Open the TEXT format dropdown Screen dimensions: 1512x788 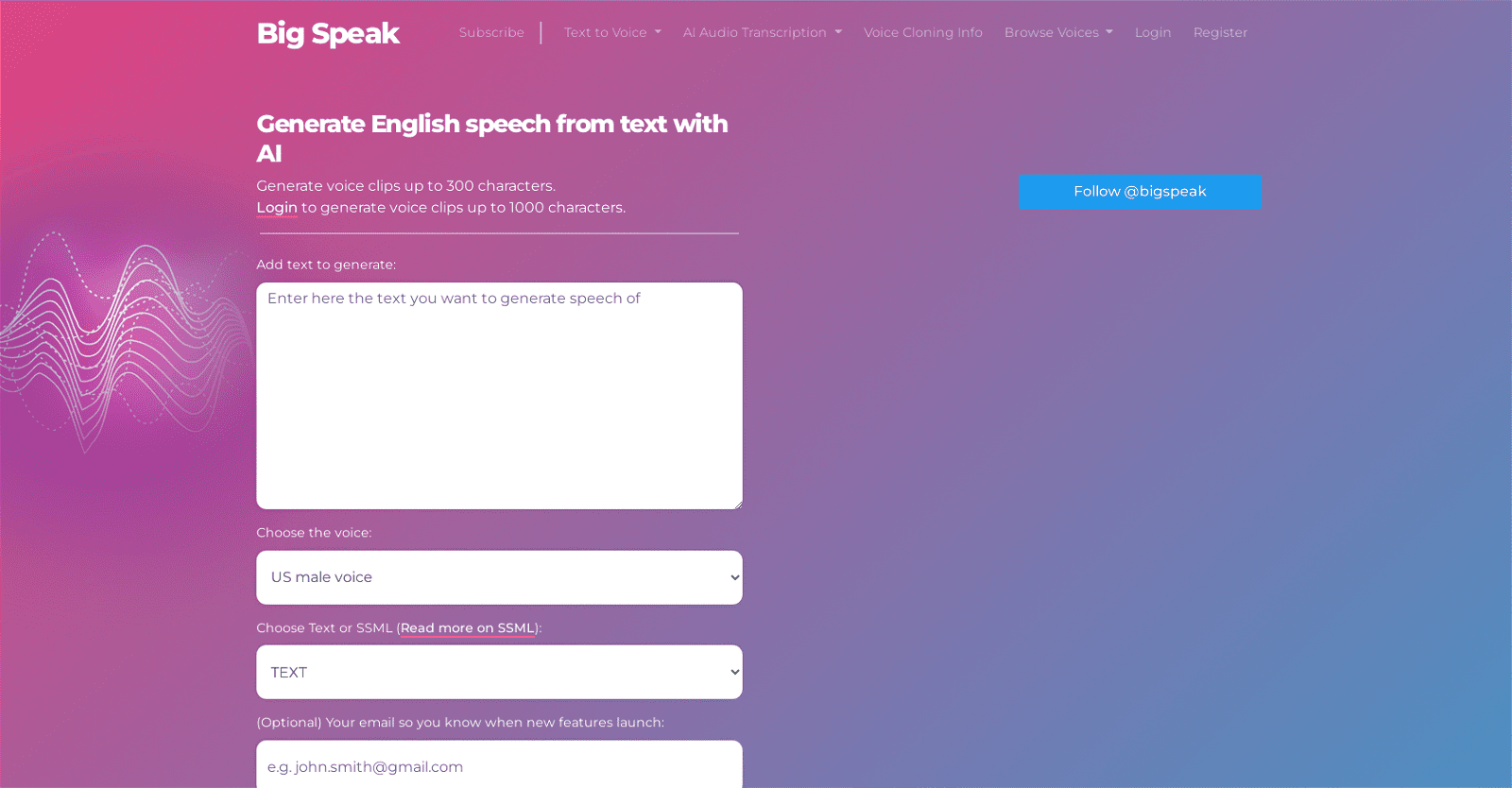pos(499,673)
